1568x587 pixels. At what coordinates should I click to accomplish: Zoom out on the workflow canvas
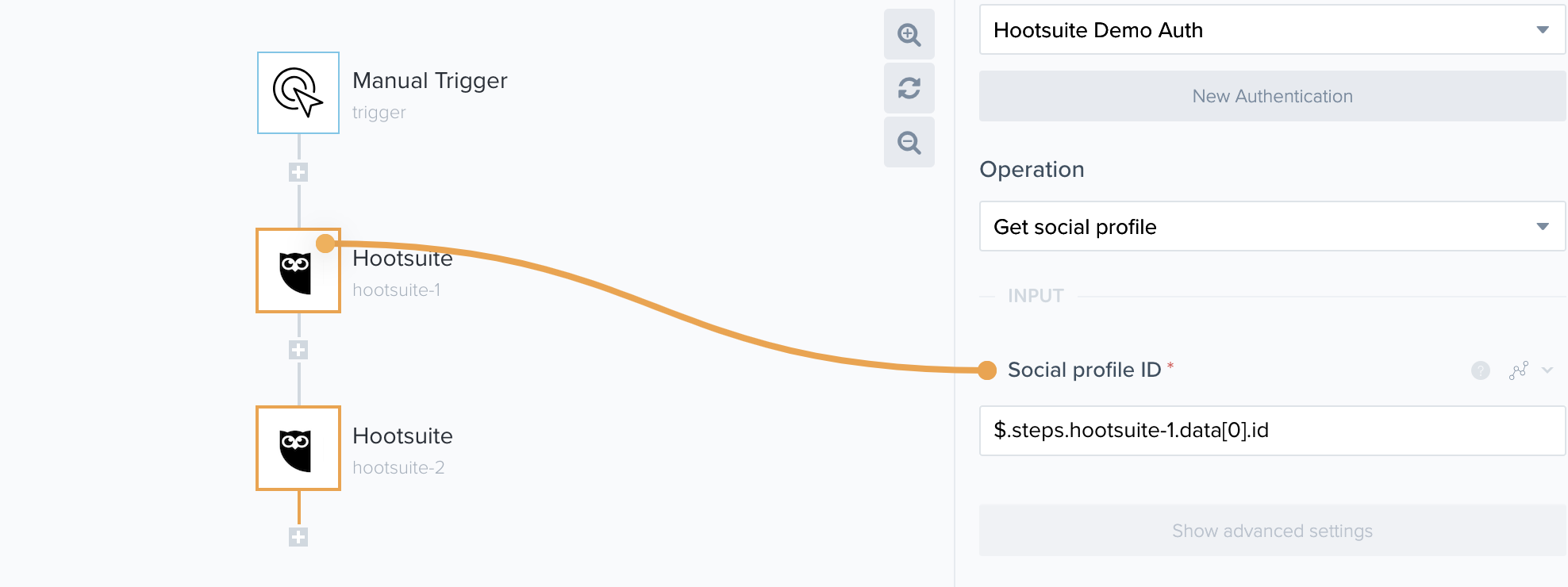point(909,143)
